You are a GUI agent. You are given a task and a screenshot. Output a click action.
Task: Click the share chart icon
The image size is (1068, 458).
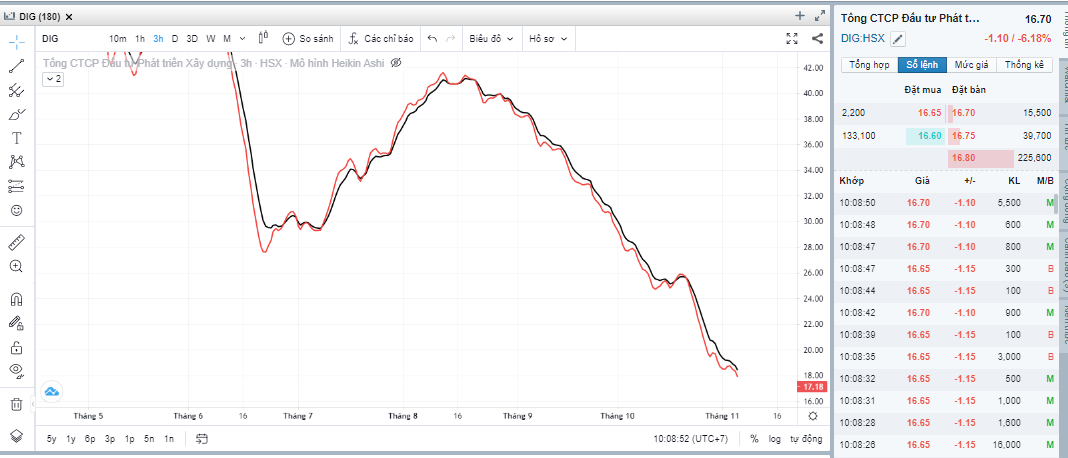coord(817,39)
